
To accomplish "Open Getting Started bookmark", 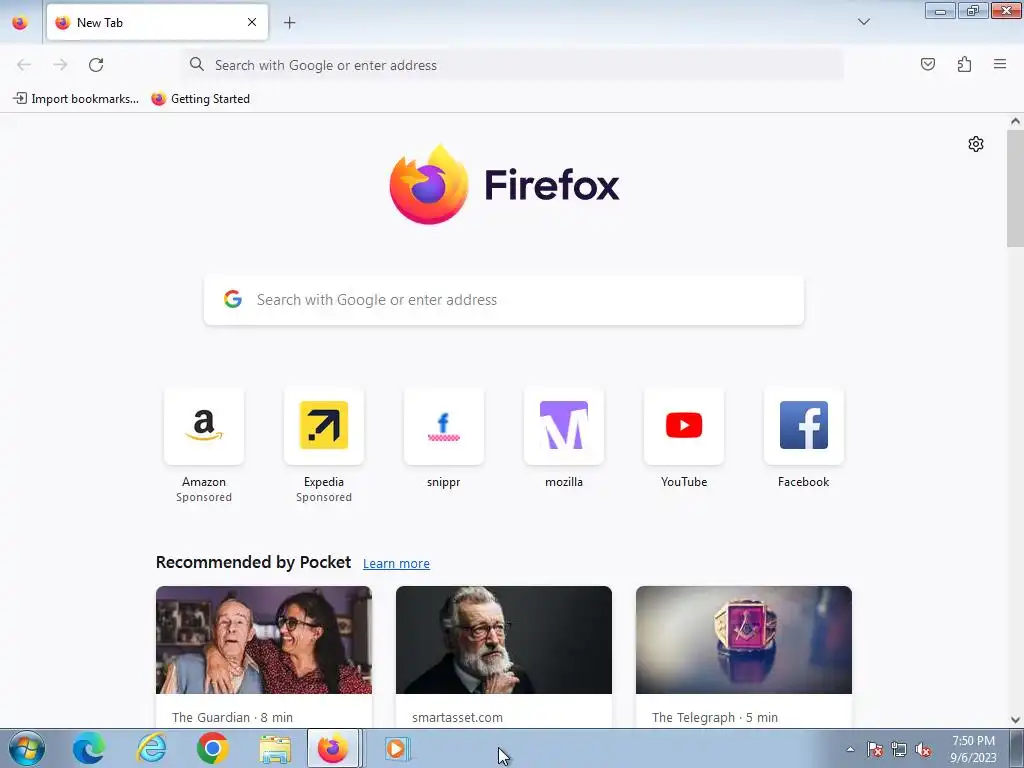I will click(x=200, y=99).
